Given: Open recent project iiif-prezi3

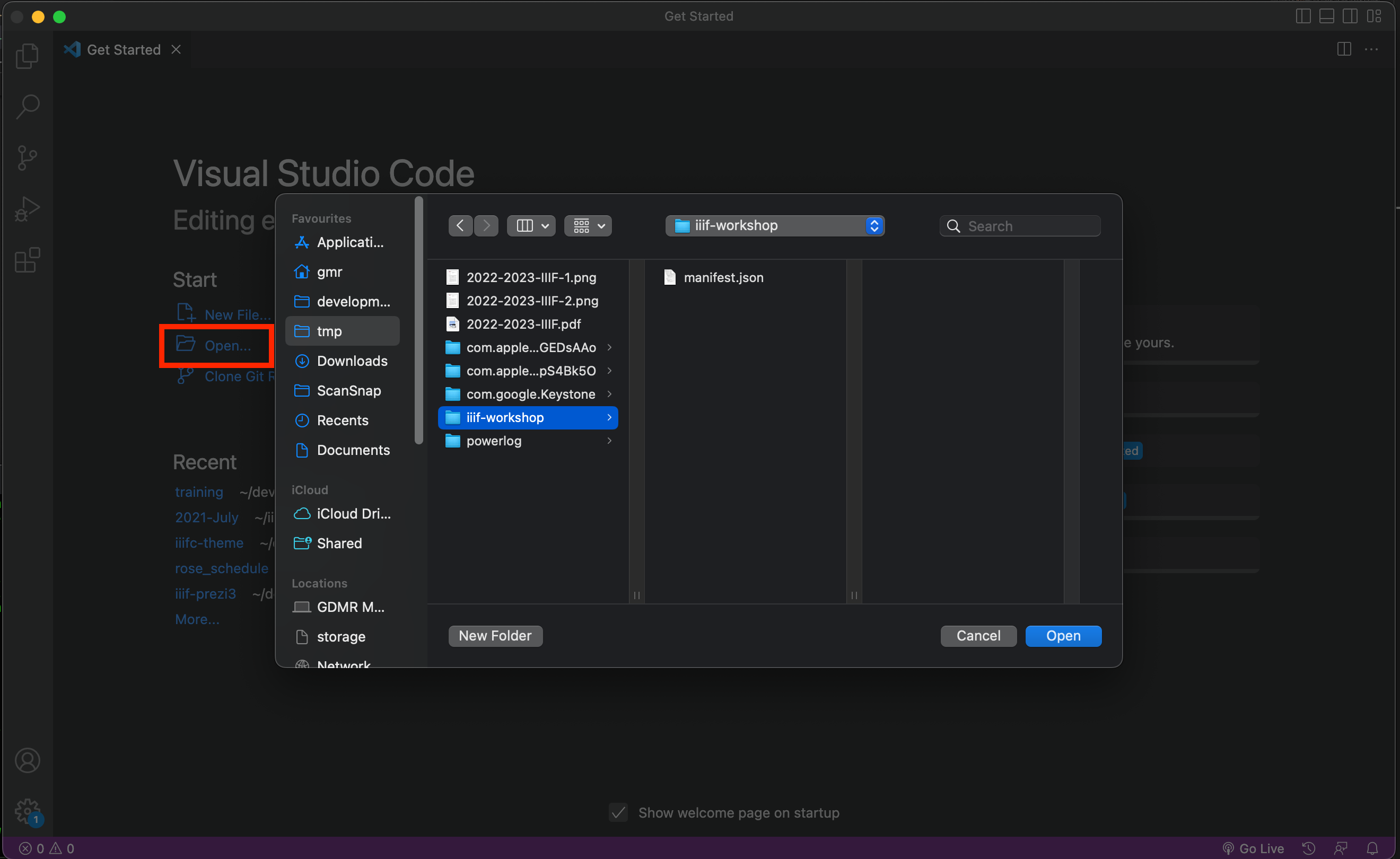Looking at the screenshot, I should pos(205,594).
